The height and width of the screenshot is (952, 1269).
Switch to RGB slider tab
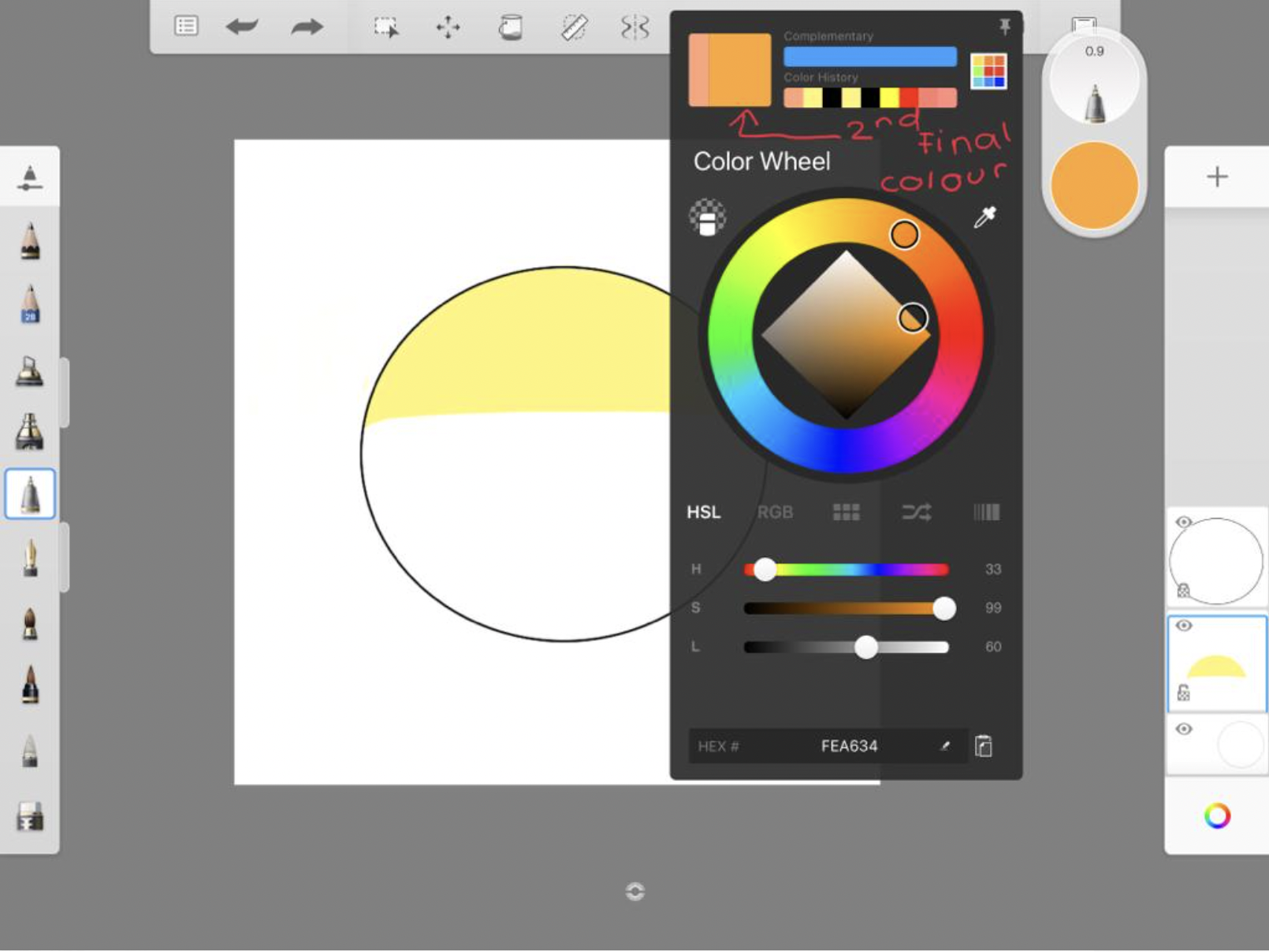click(775, 512)
